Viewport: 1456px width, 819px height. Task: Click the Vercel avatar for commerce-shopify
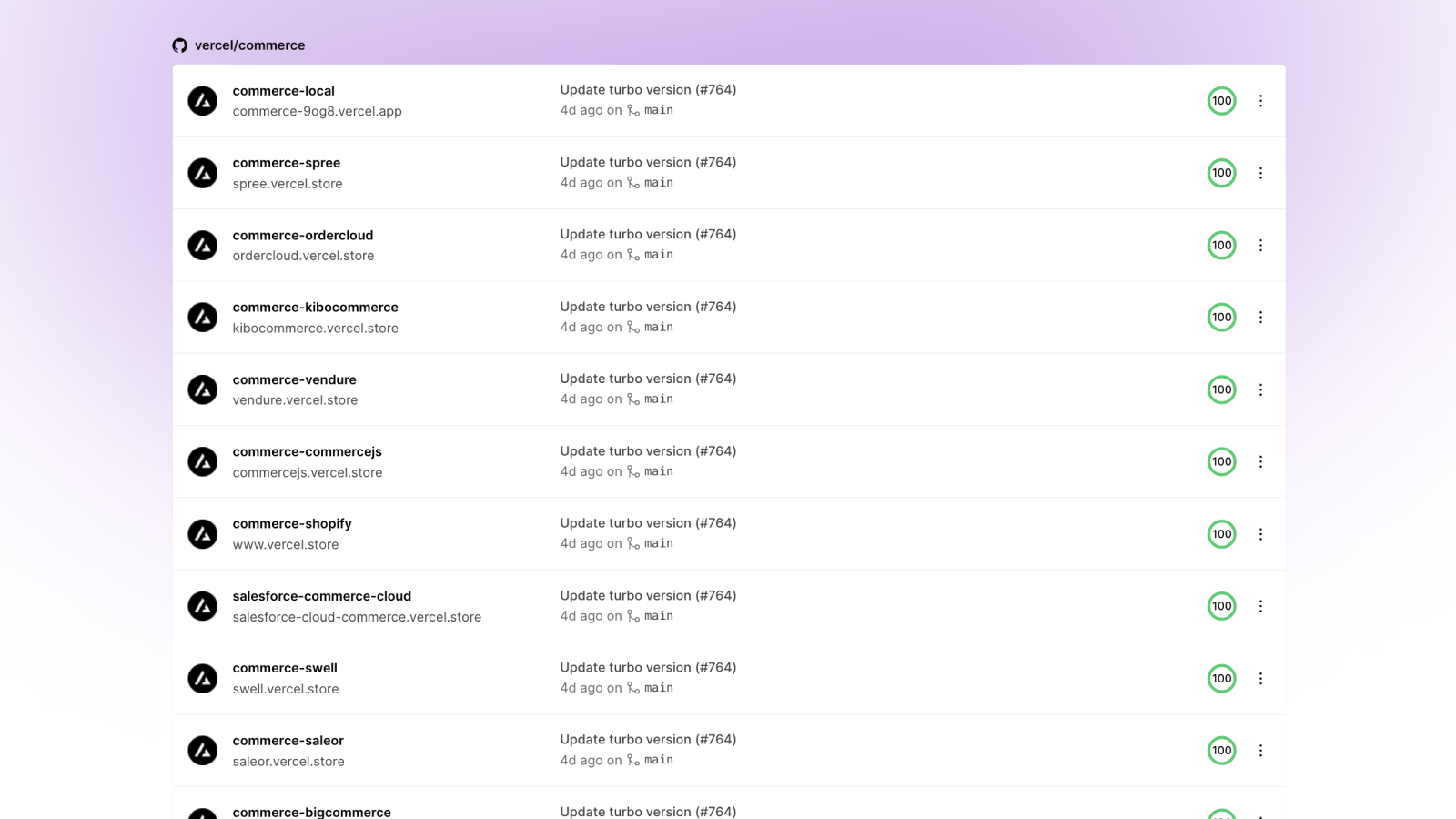[202, 534]
